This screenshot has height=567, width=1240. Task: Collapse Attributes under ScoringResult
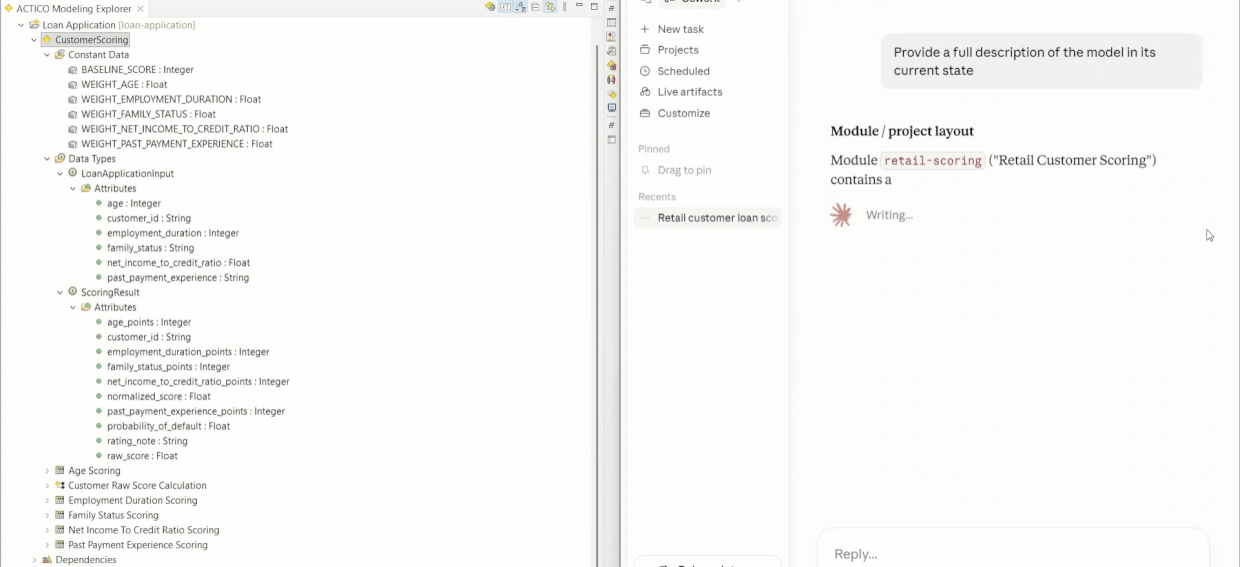[73, 308]
